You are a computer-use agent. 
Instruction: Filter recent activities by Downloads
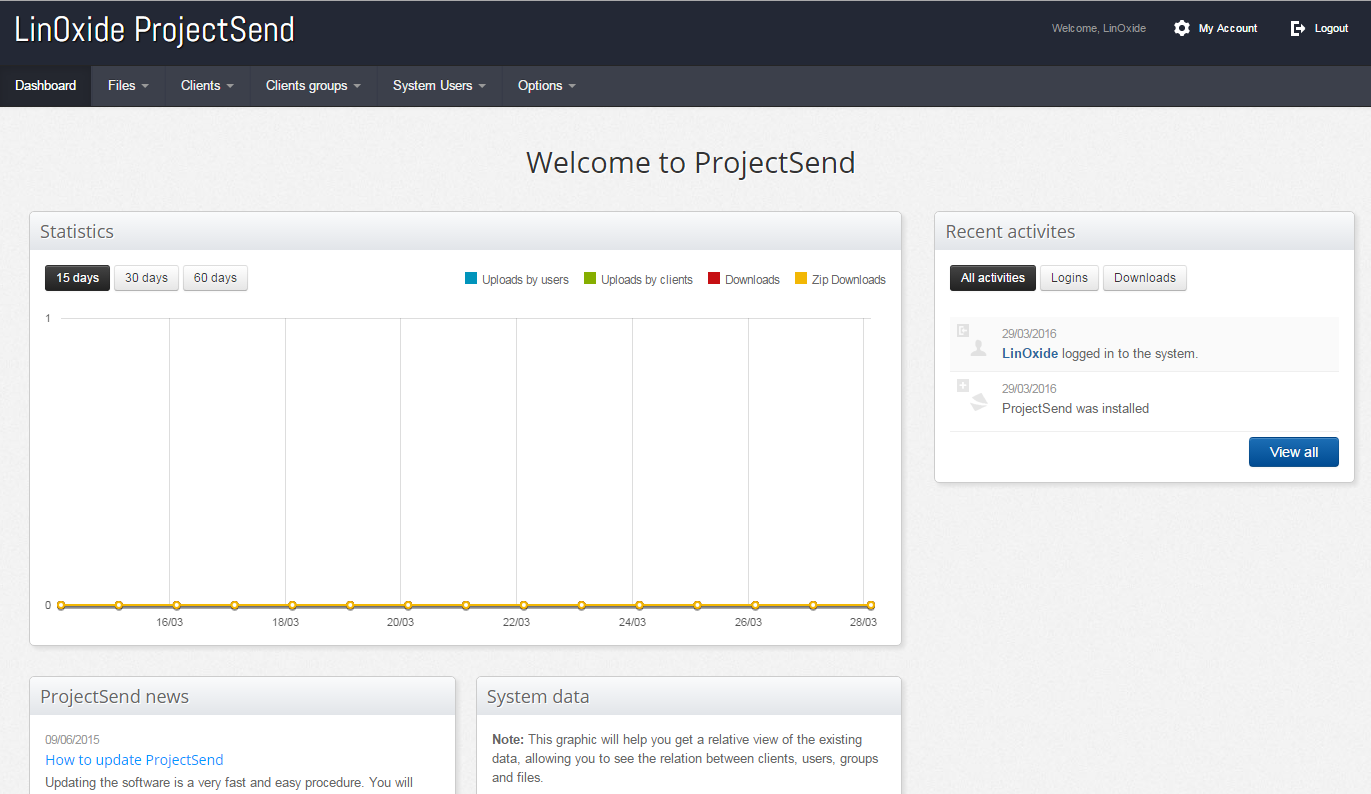(1145, 278)
